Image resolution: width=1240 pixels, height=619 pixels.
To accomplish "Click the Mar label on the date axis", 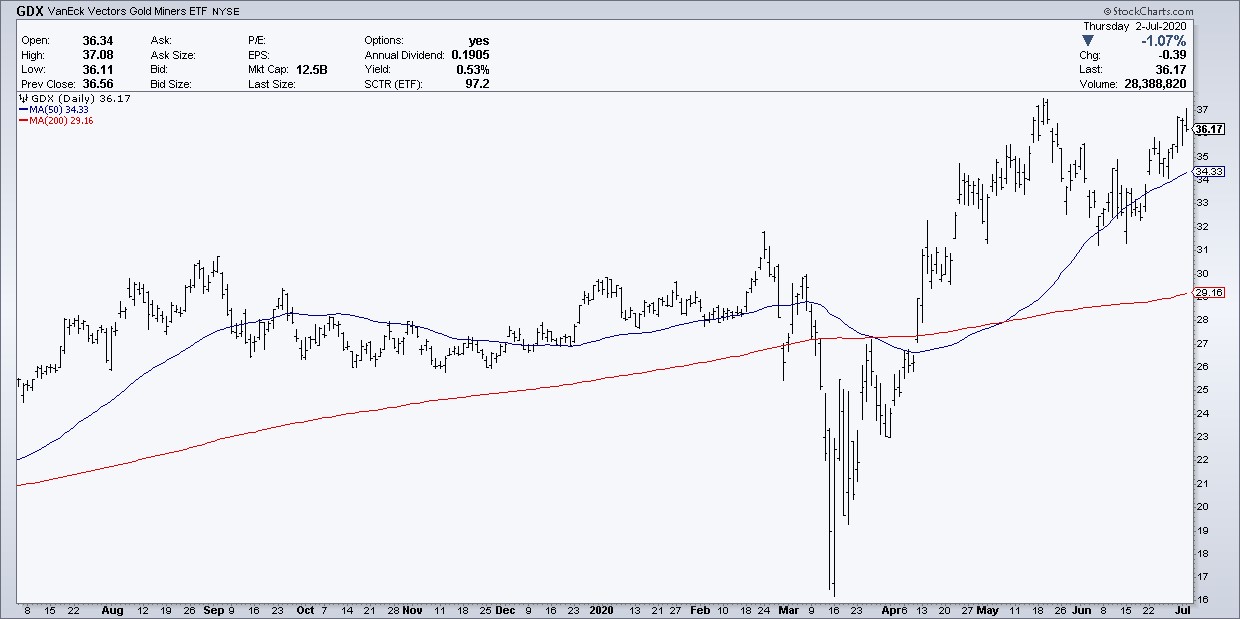I will [790, 609].
